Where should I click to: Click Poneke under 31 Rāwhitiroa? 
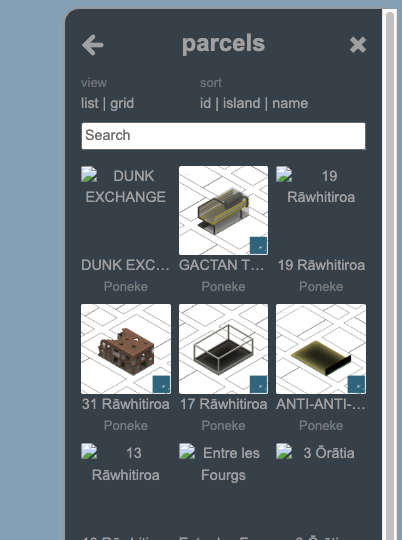tap(126, 425)
